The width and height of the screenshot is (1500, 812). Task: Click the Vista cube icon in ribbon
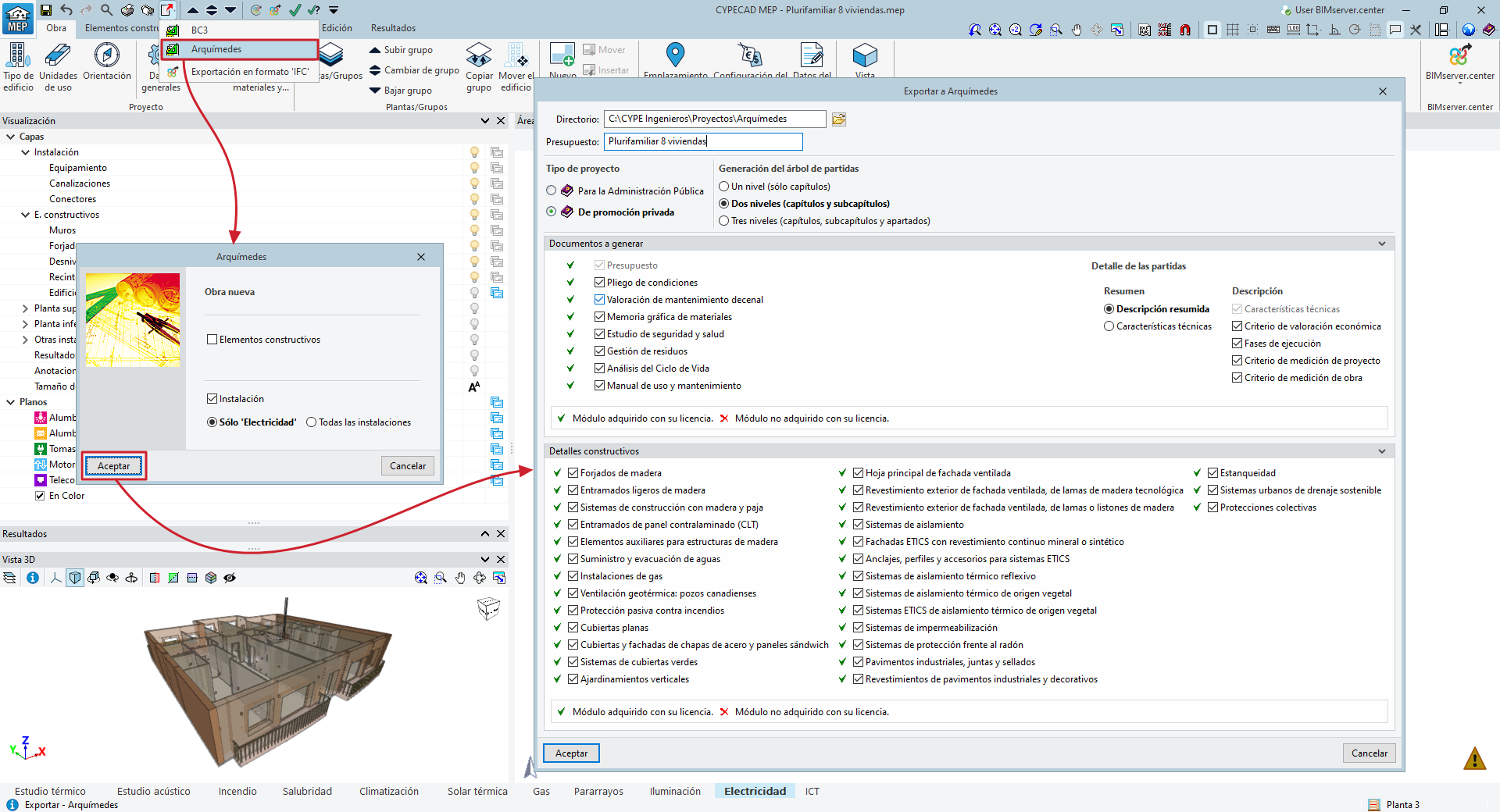tap(865, 56)
